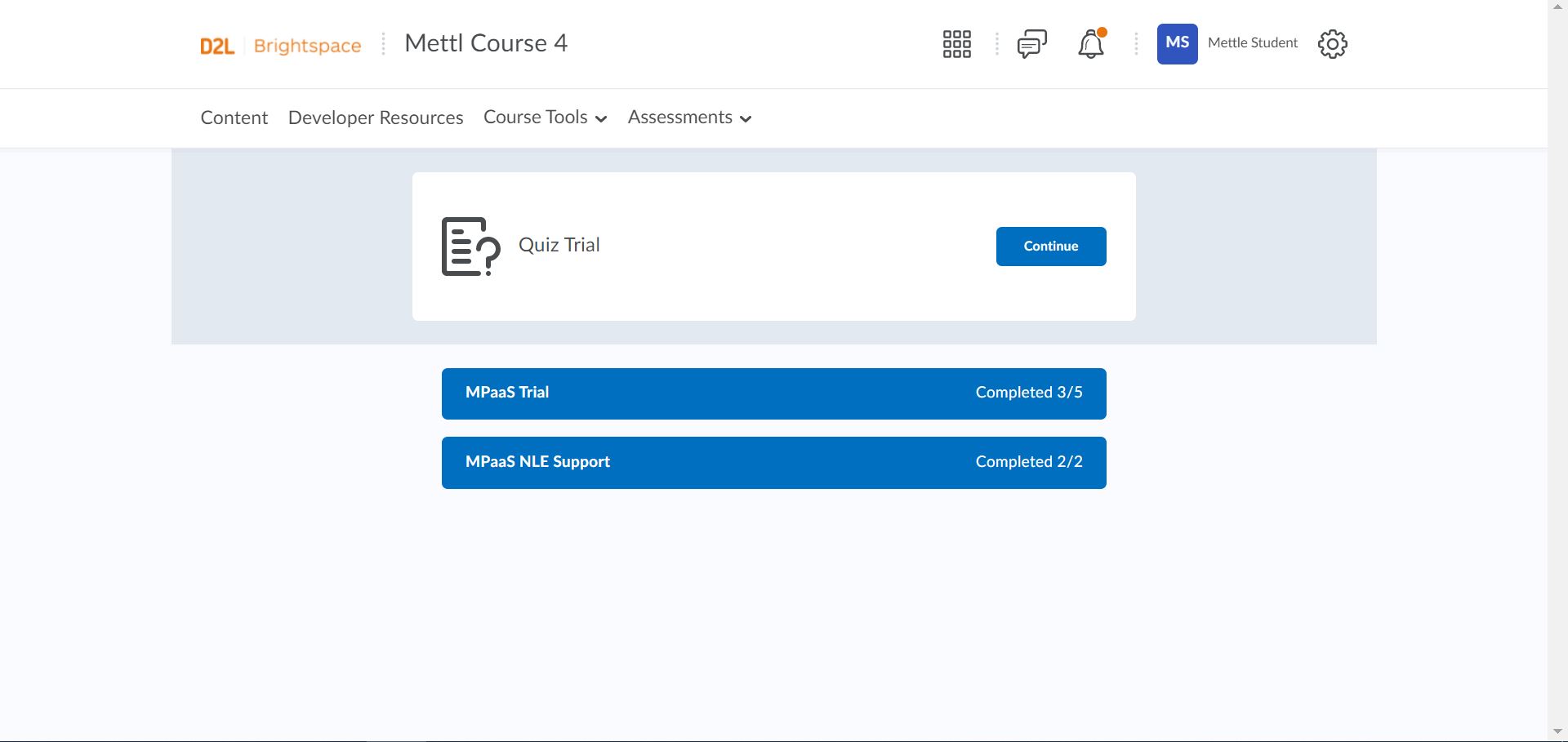Click the D2L Brightspace logo
Screen dimensions: 1568x742
point(281,46)
